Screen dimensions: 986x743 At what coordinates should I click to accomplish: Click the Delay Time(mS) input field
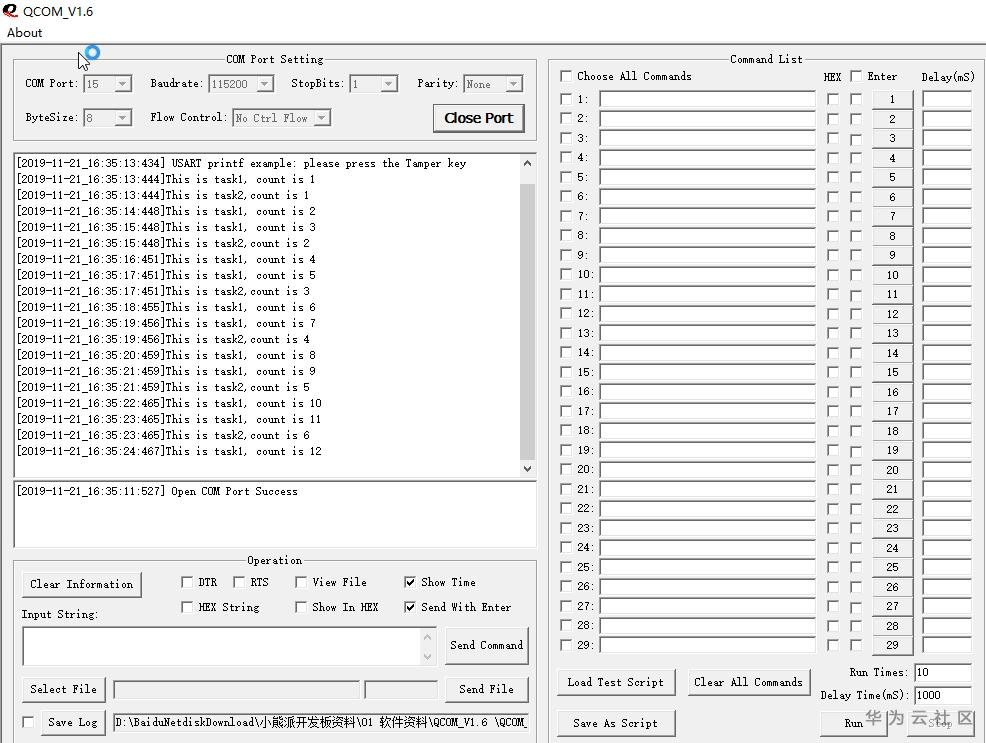coord(943,695)
